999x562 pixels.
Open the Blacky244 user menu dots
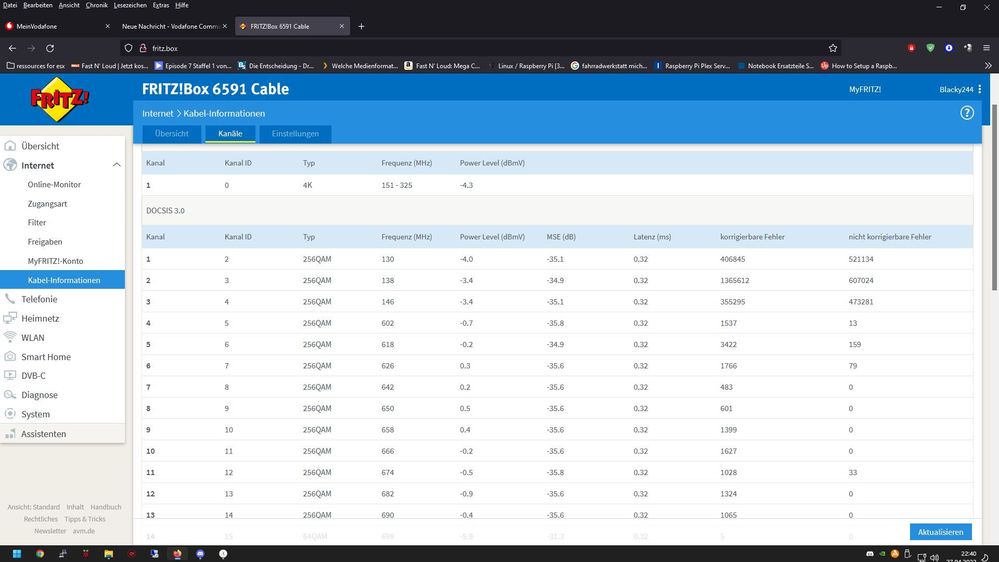pyautogui.click(x=980, y=89)
